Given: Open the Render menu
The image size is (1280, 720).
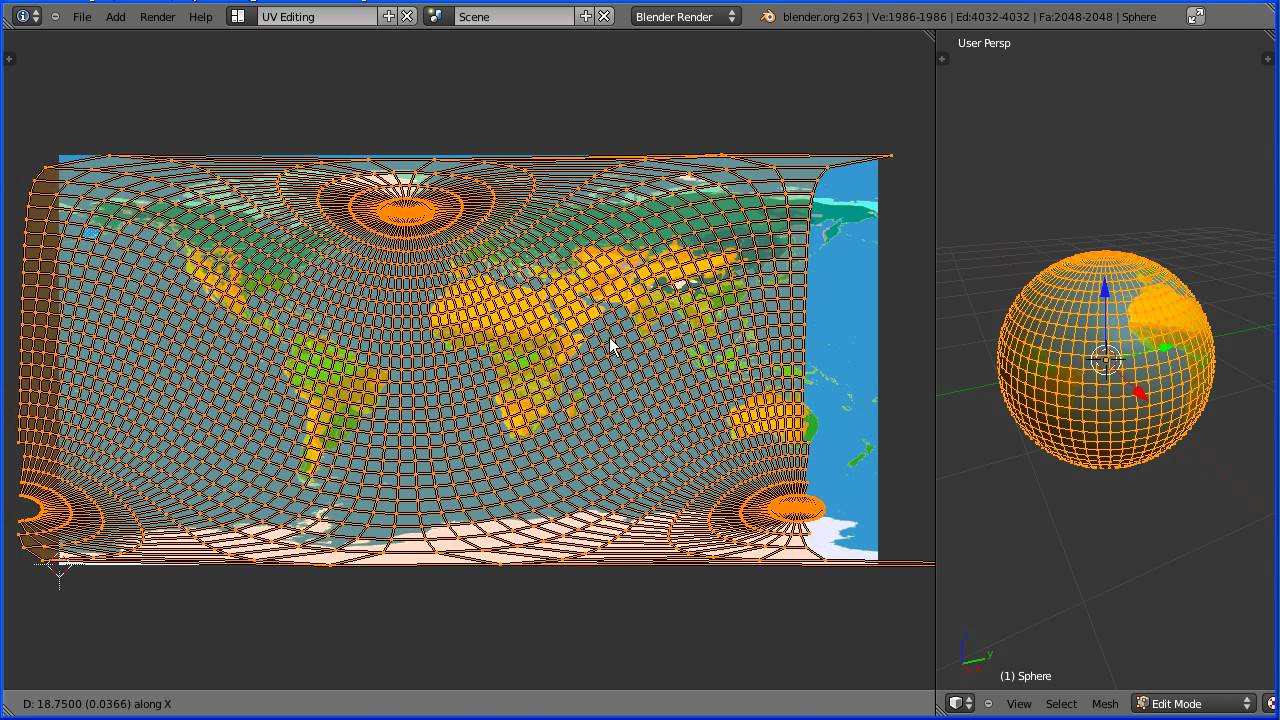Looking at the screenshot, I should [157, 16].
